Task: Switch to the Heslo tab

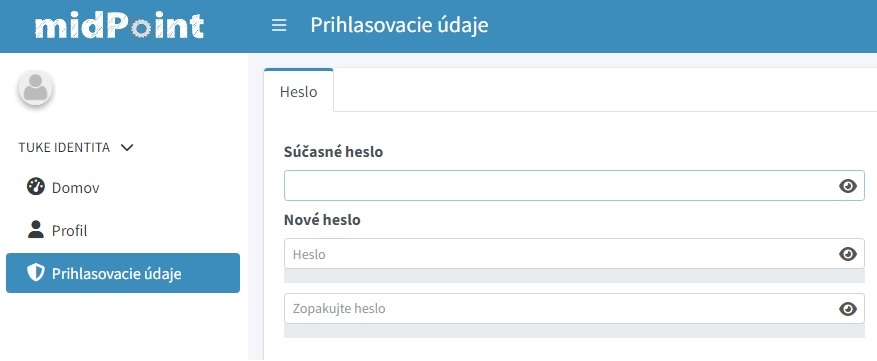Action: [x=299, y=91]
